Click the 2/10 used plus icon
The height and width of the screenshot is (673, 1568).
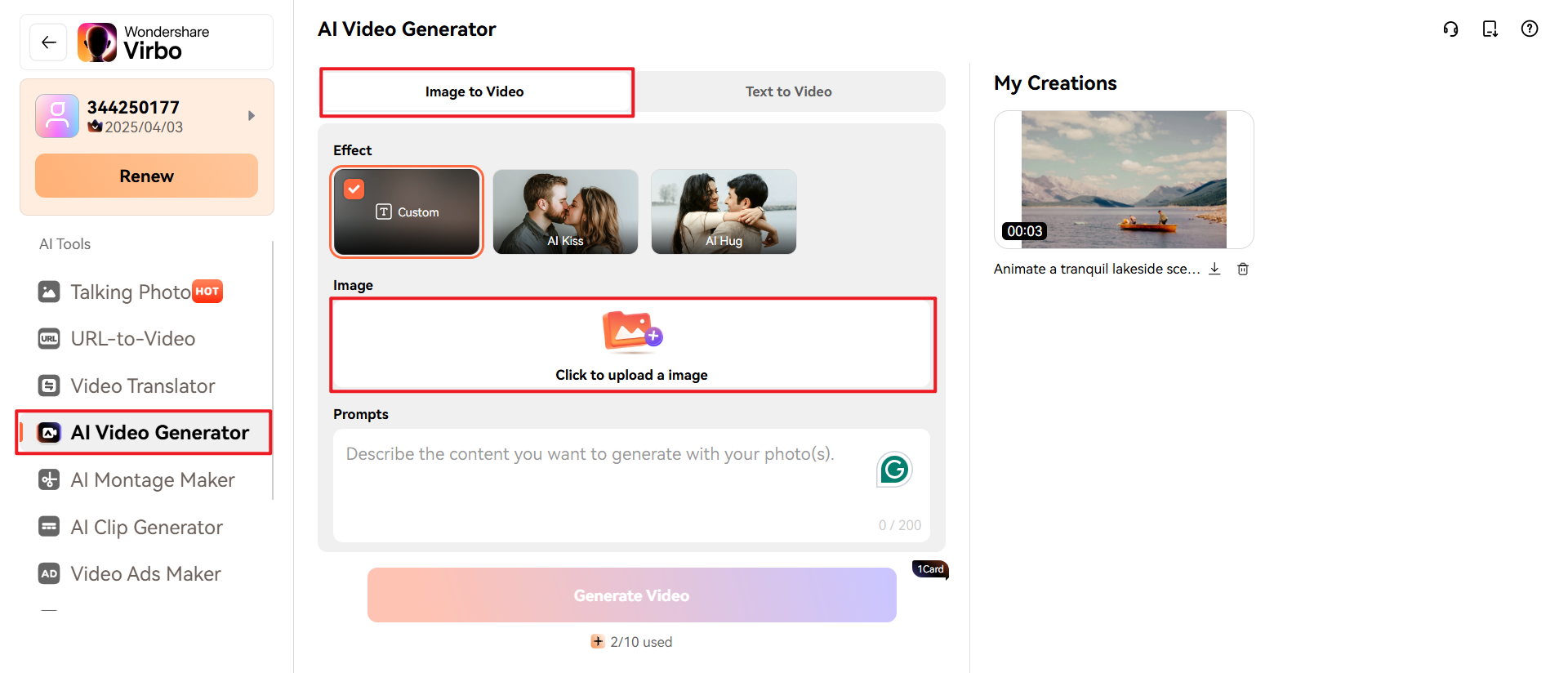click(x=598, y=641)
